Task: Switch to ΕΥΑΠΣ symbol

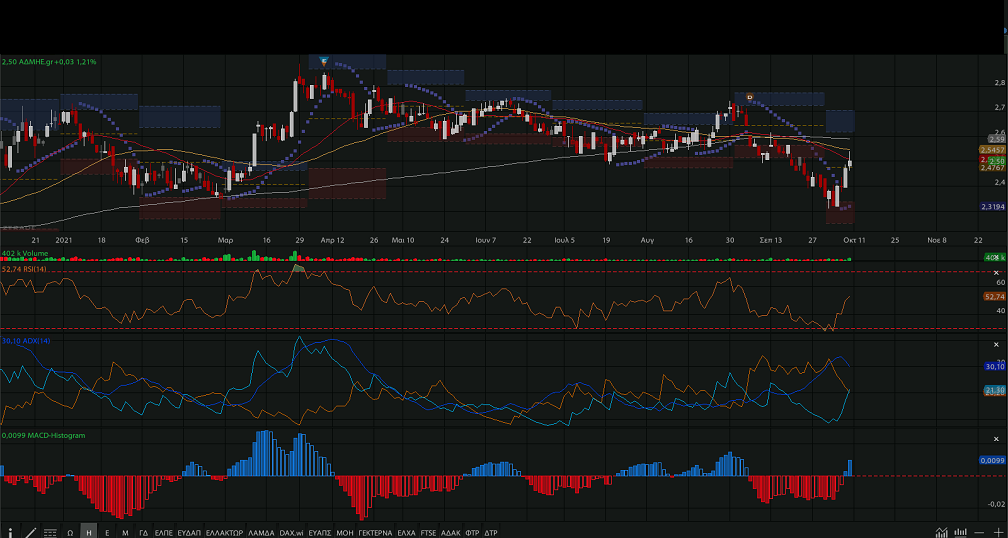Action: 320,532
